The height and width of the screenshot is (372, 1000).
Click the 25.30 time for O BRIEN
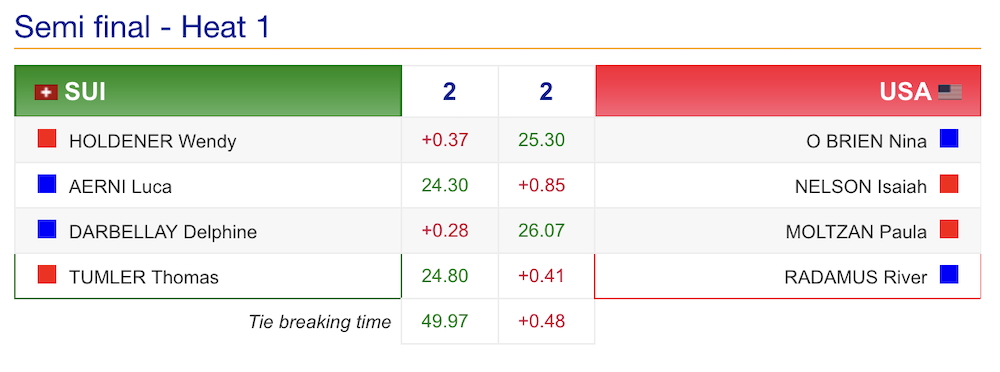coord(541,140)
